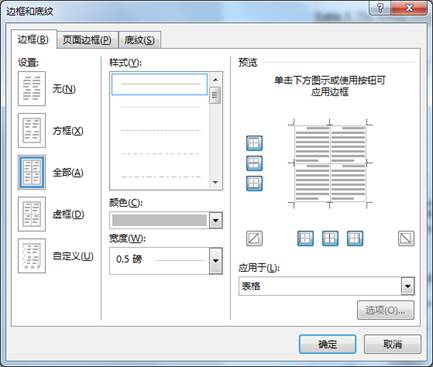This screenshot has height=367, width=433.
Task: Toggle the inside vertical border button
Action: (x=330, y=238)
